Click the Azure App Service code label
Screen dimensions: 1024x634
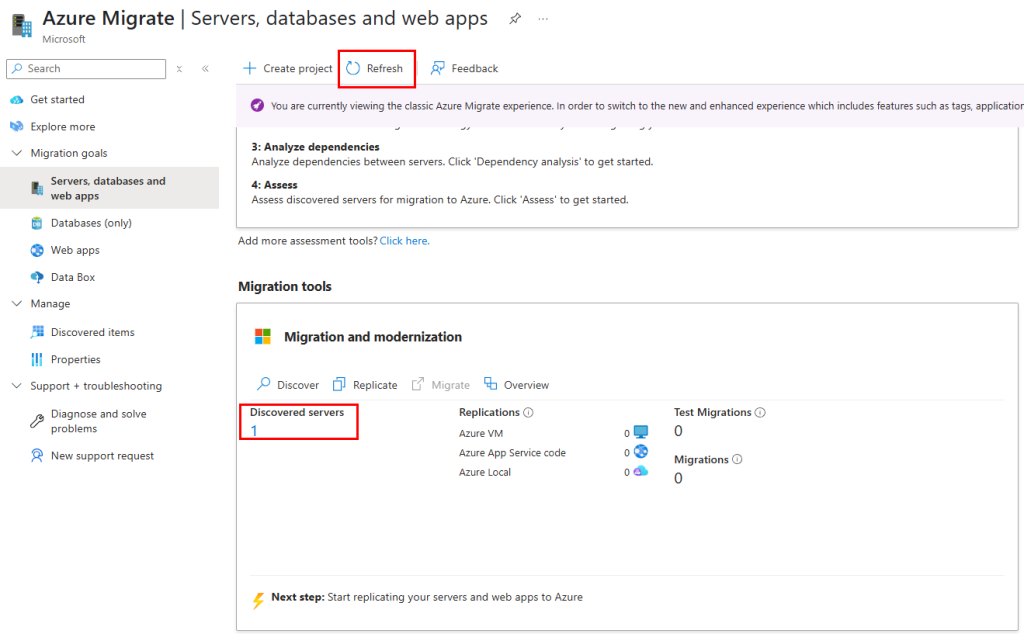(513, 452)
